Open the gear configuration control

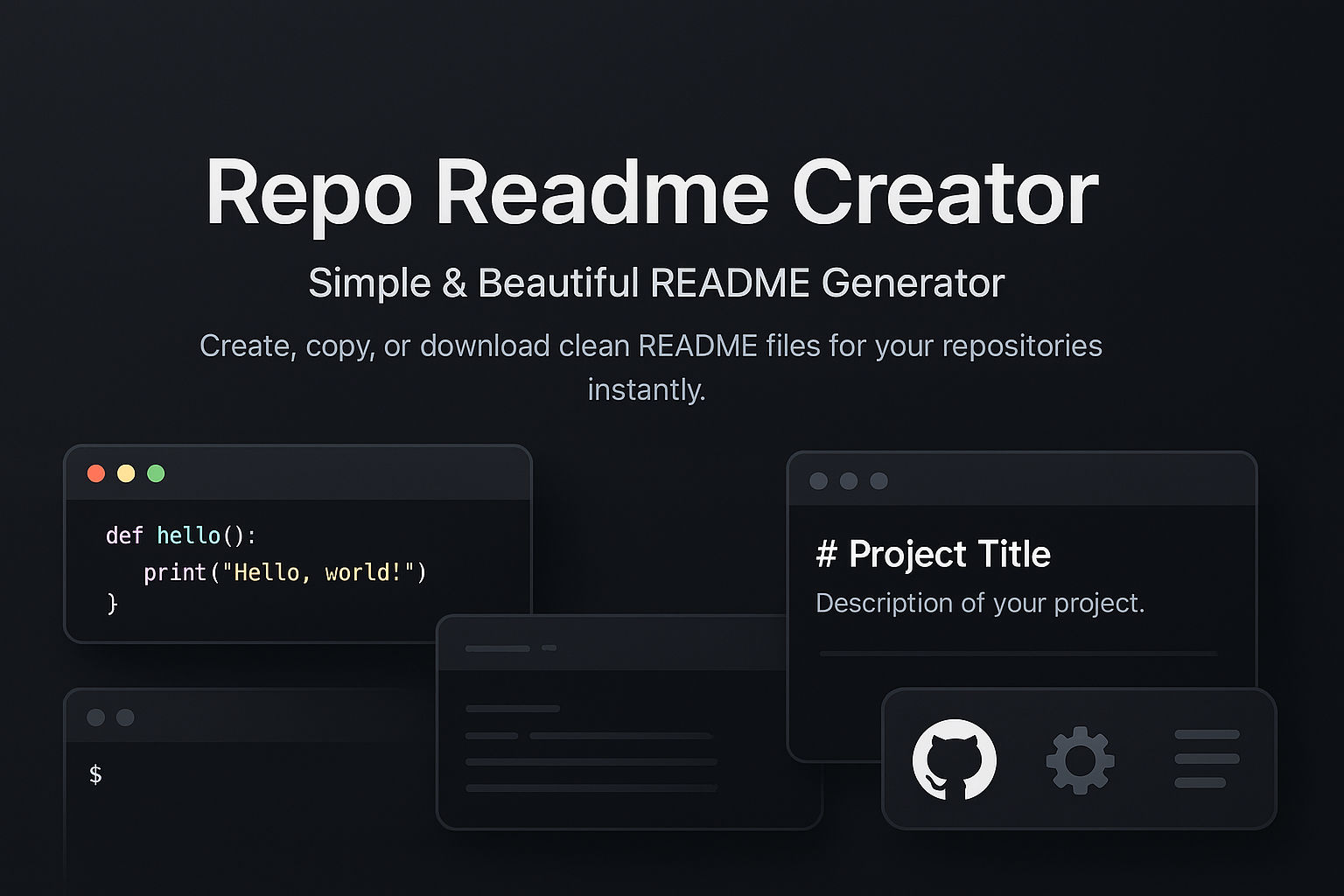pyautogui.click(x=1080, y=759)
